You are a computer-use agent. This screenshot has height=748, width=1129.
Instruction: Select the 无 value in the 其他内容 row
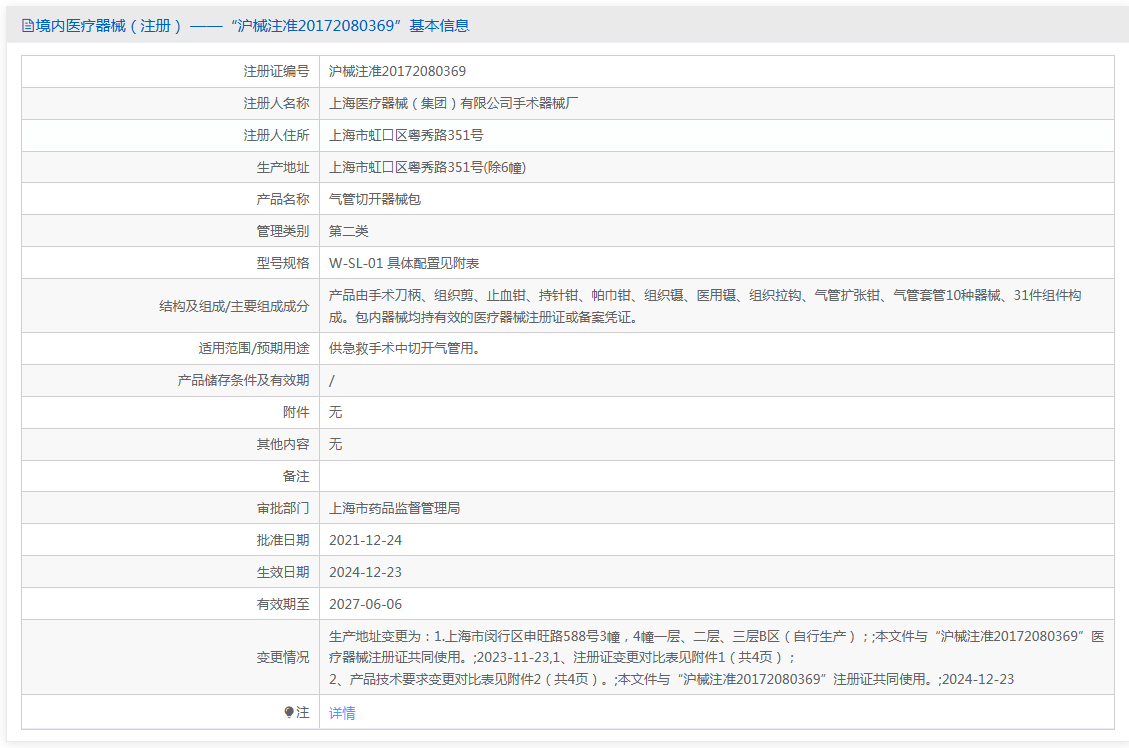pyautogui.click(x=336, y=444)
